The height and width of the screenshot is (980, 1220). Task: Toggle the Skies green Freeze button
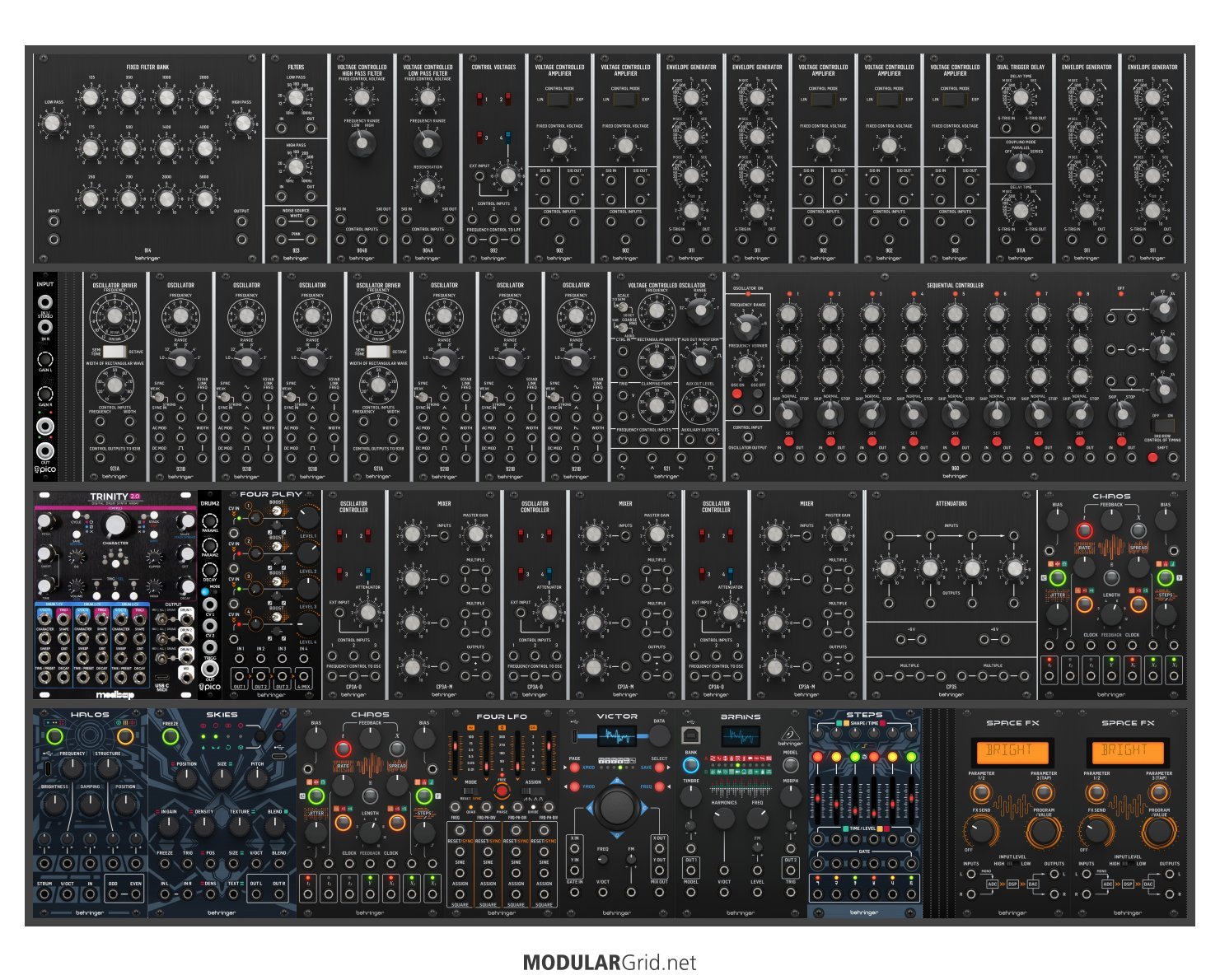(171, 737)
